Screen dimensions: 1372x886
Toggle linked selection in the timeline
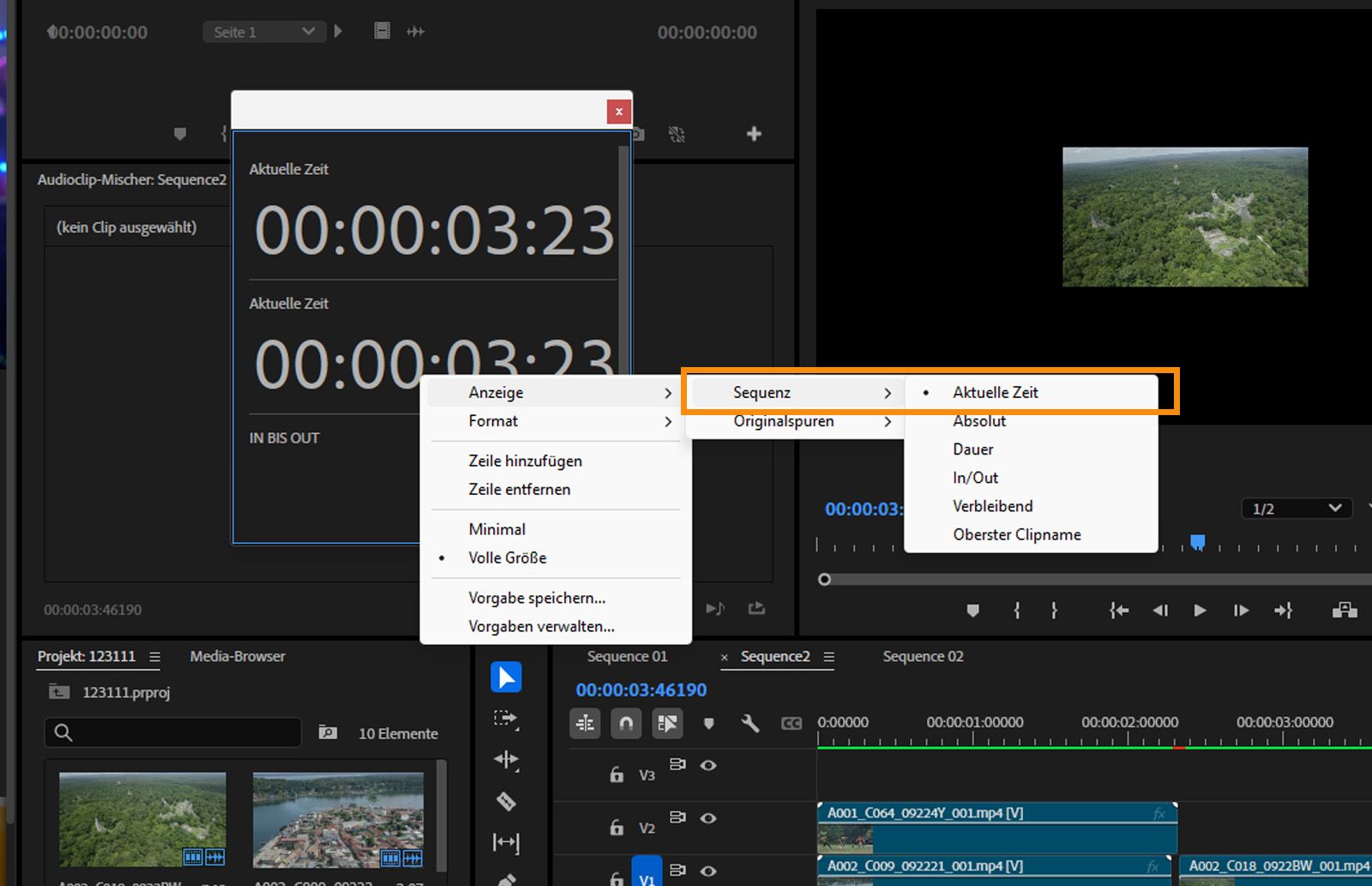coord(668,724)
